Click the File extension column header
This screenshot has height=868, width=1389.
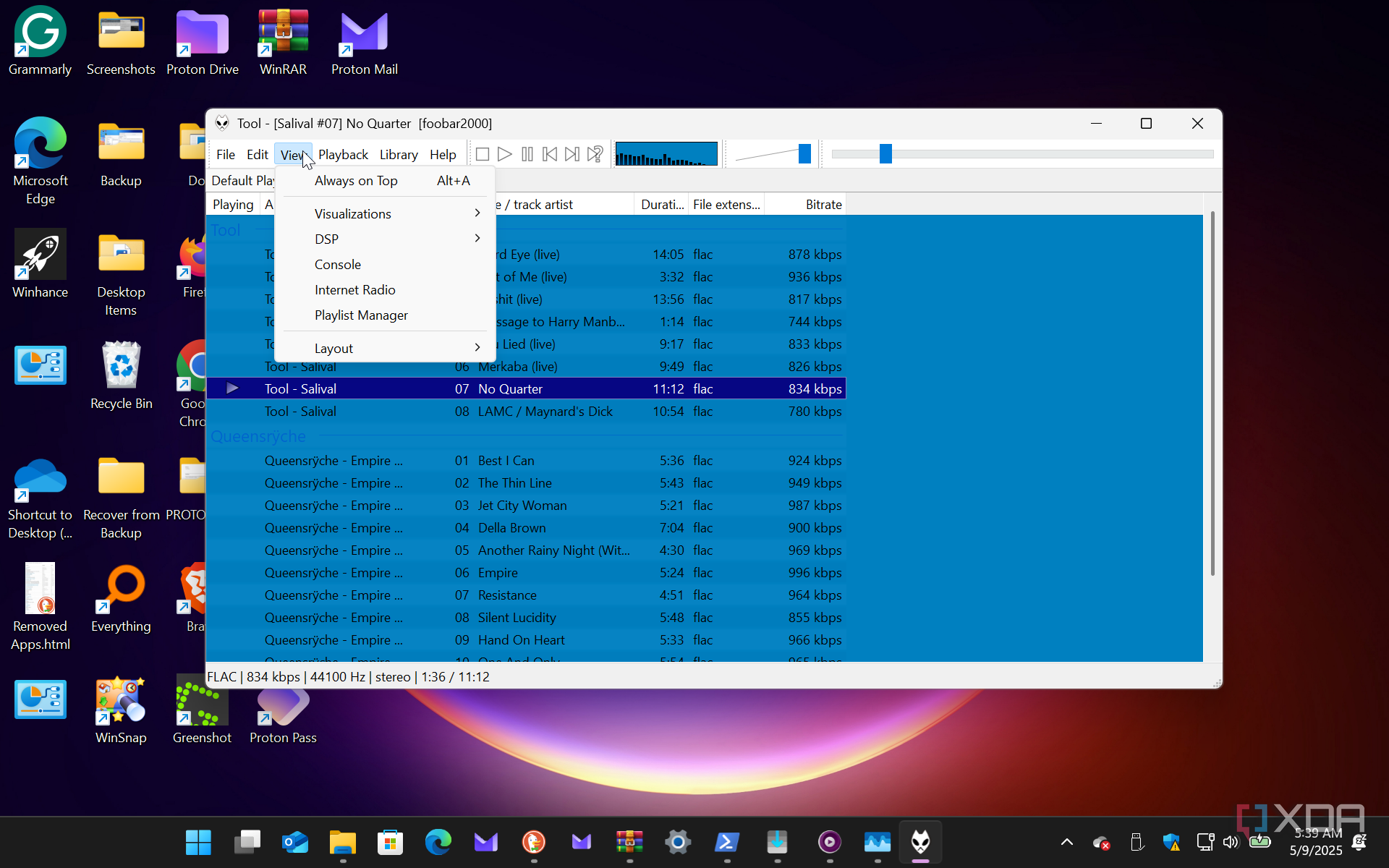(x=726, y=205)
